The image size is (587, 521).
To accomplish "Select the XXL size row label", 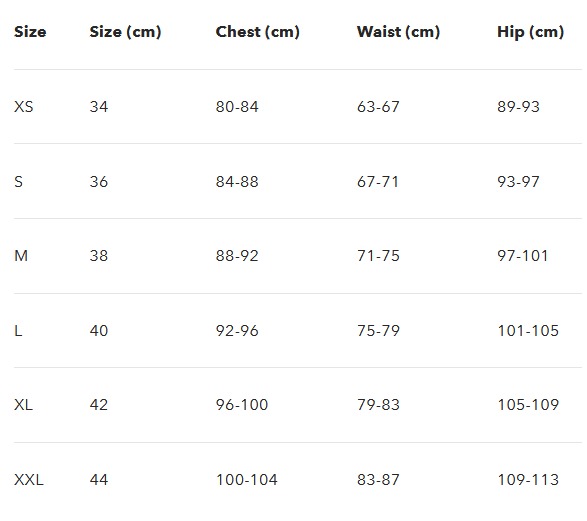I will (29, 479).
